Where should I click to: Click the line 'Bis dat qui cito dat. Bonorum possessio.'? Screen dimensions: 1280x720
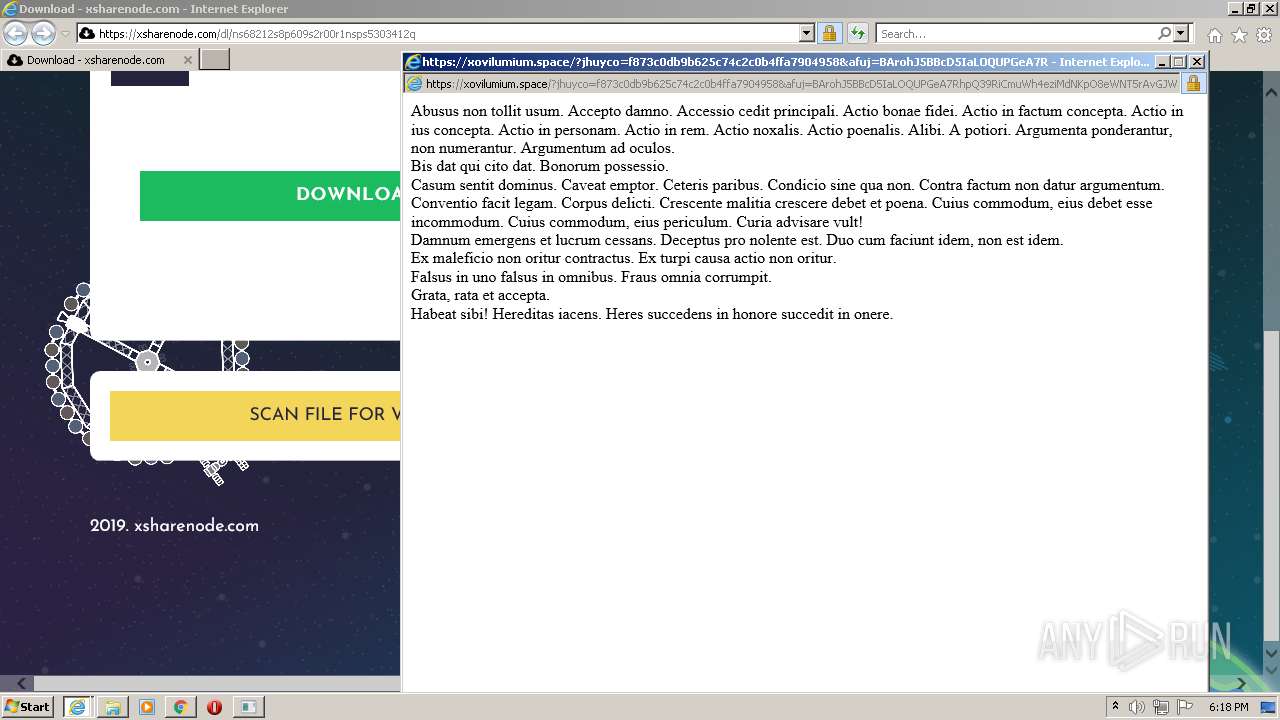coord(540,167)
